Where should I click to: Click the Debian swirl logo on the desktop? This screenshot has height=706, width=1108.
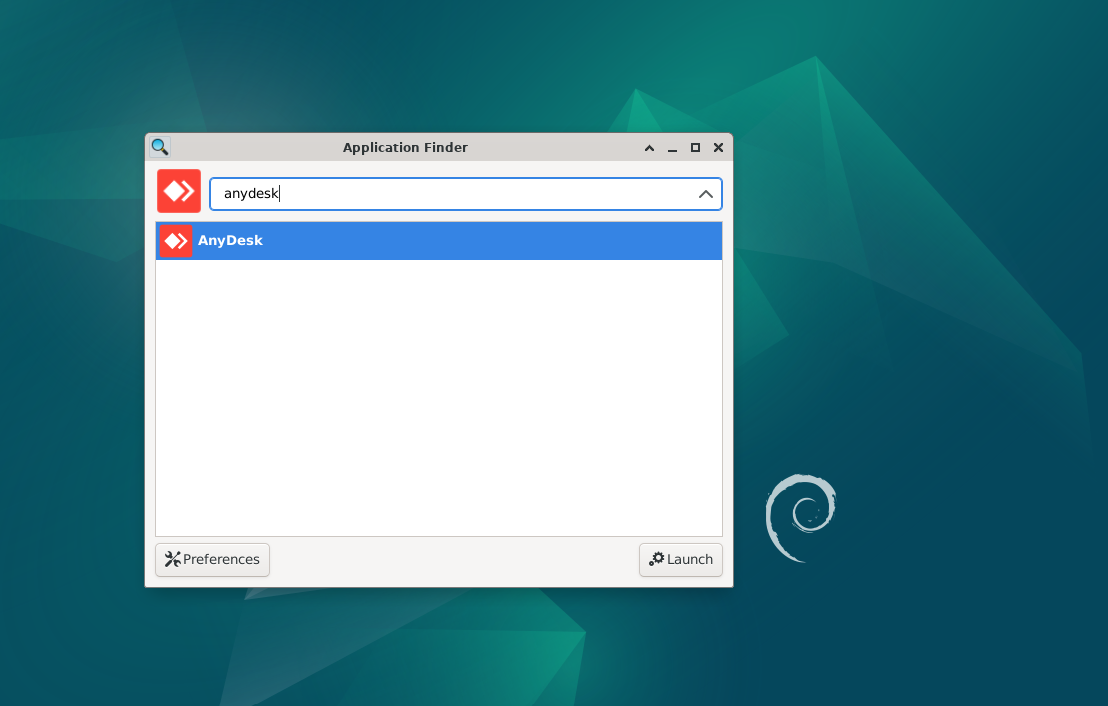[x=800, y=518]
